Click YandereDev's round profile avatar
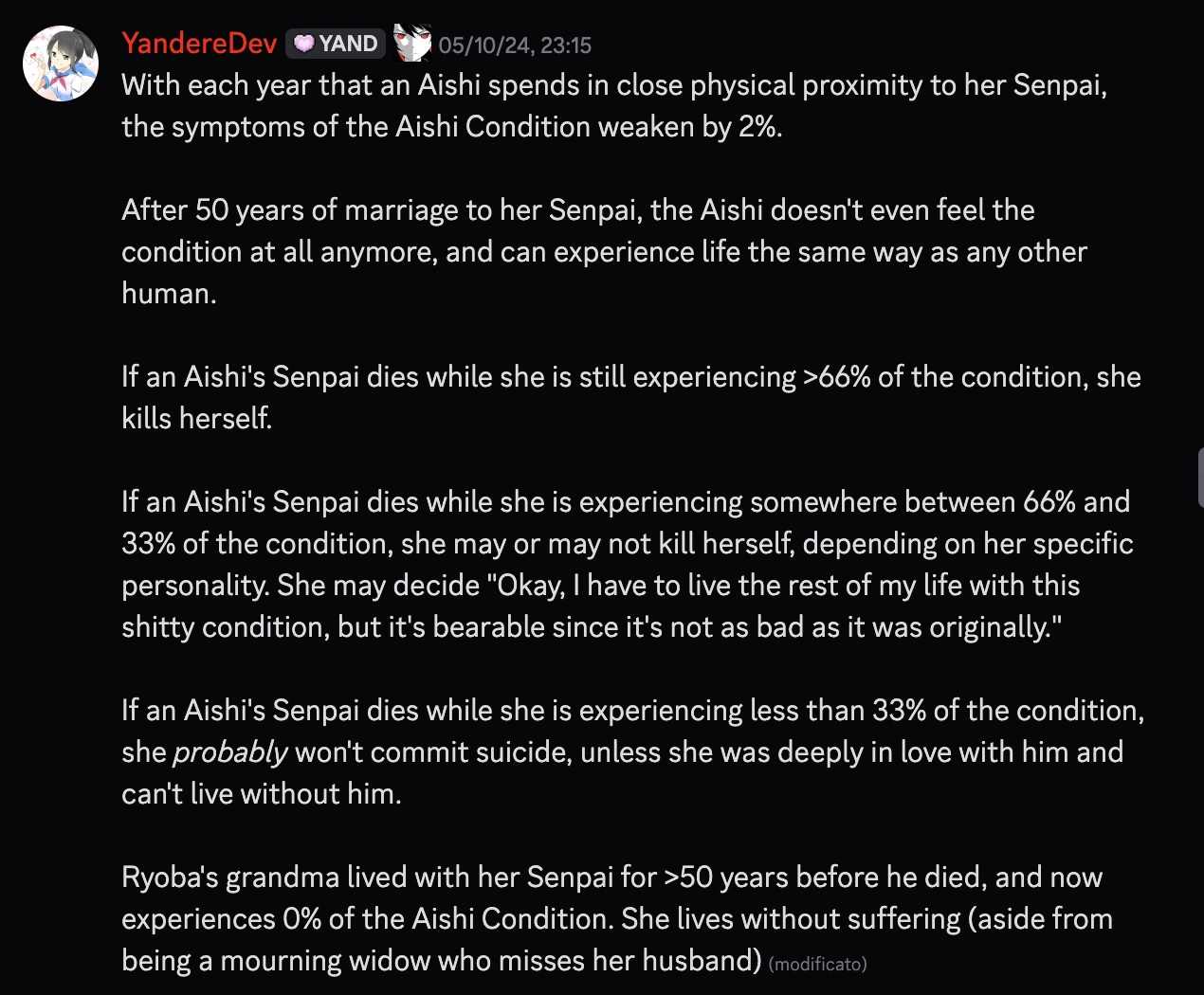 [61, 63]
